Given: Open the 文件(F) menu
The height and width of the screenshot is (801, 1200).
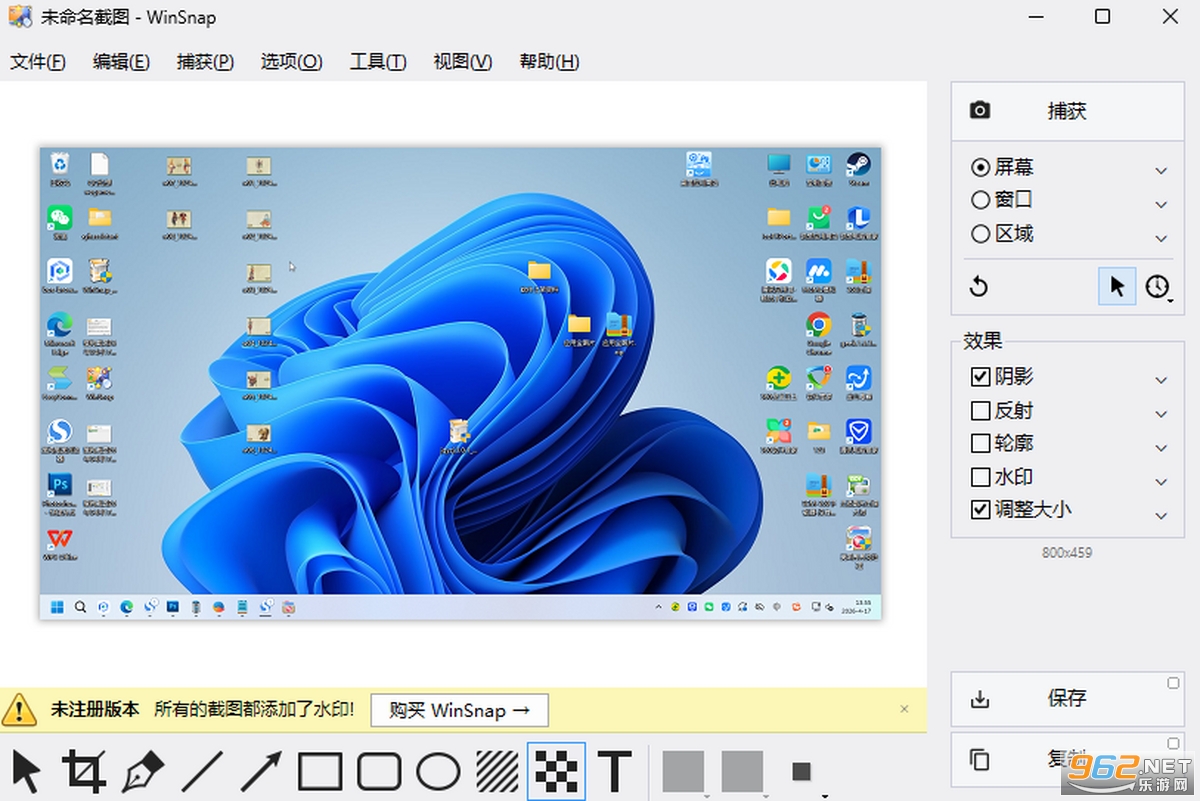Looking at the screenshot, I should pyautogui.click(x=38, y=62).
